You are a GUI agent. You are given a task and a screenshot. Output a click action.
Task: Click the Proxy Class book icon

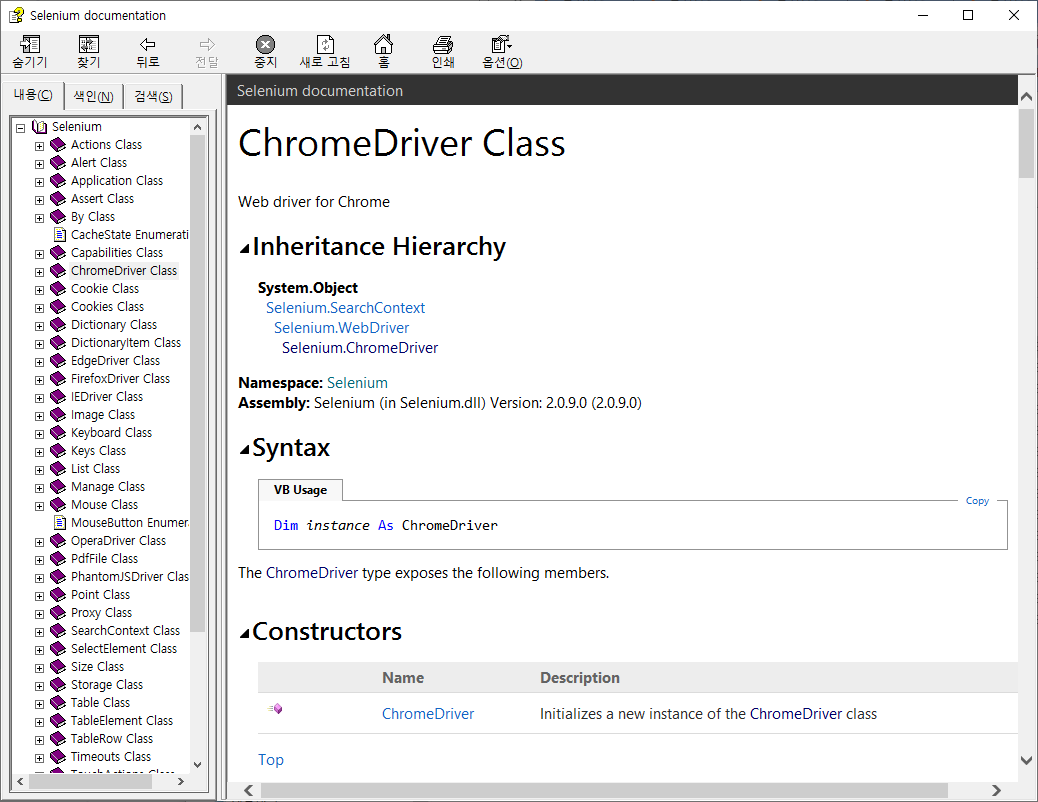click(58, 613)
